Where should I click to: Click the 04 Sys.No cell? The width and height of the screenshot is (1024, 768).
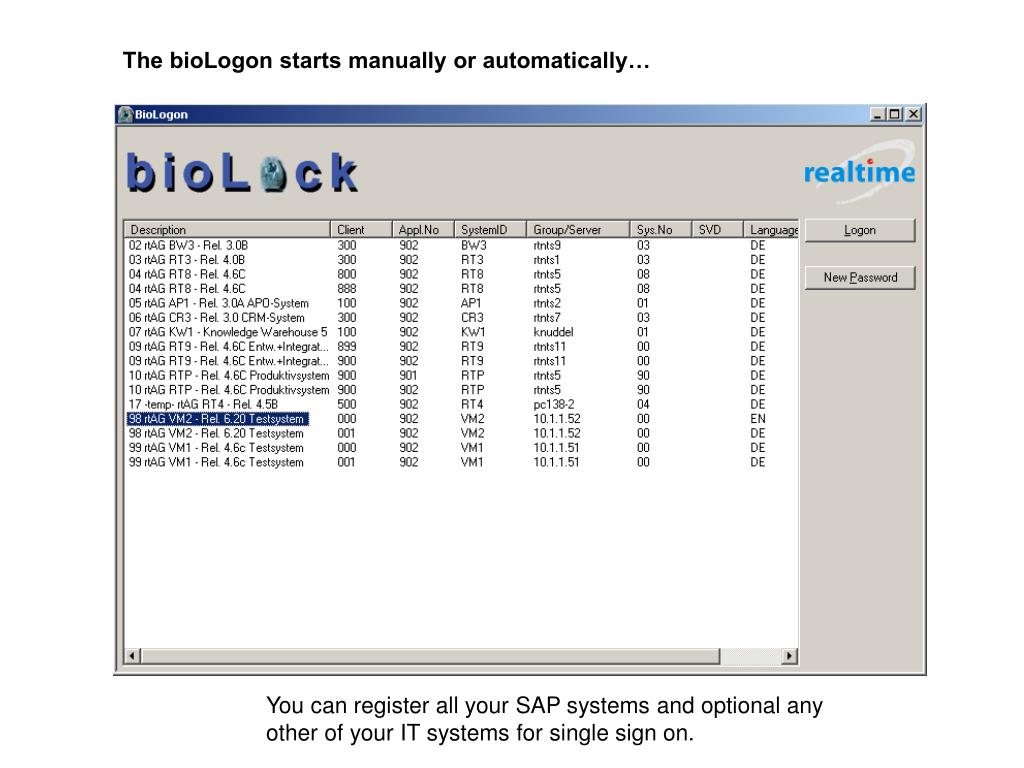pyautogui.click(x=643, y=404)
